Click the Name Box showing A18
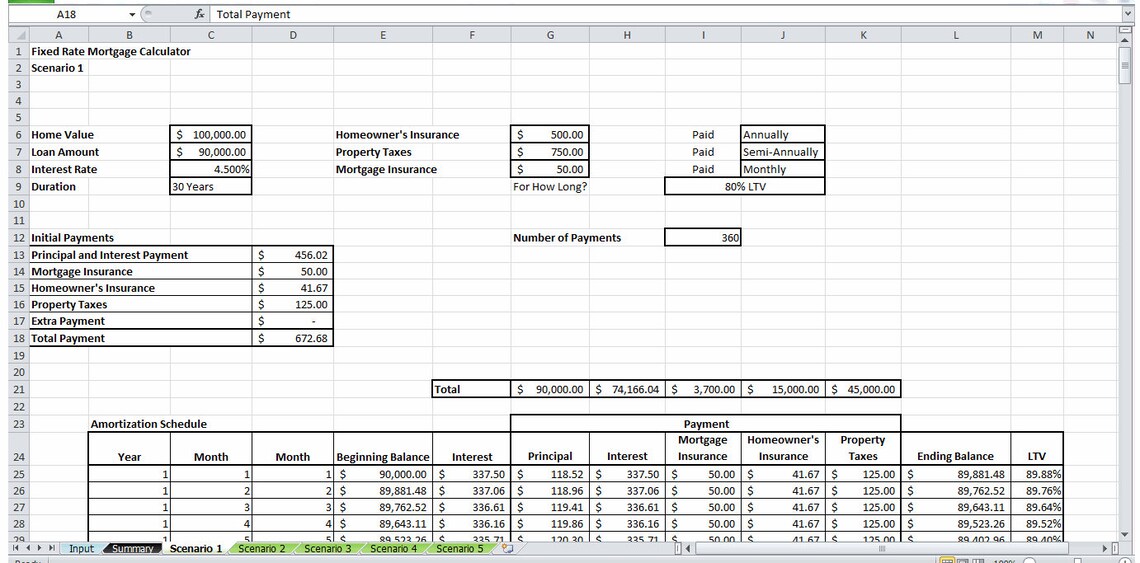This screenshot has height=563, width=1140. coord(67,14)
